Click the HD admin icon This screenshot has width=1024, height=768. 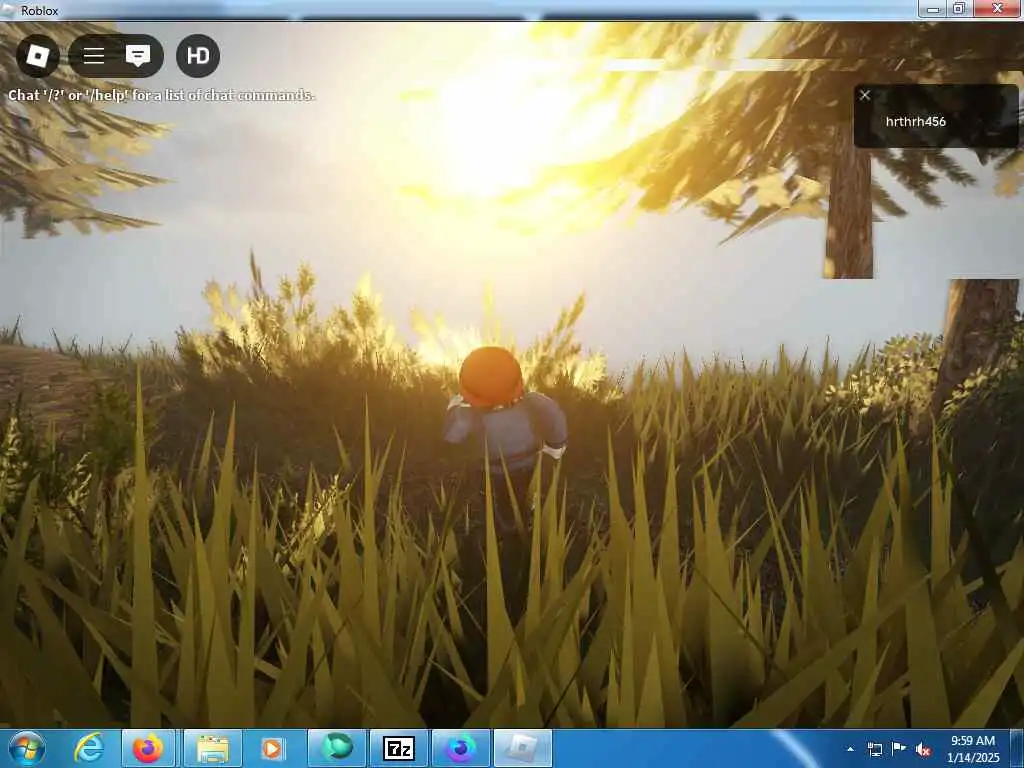[x=198, y=56]
